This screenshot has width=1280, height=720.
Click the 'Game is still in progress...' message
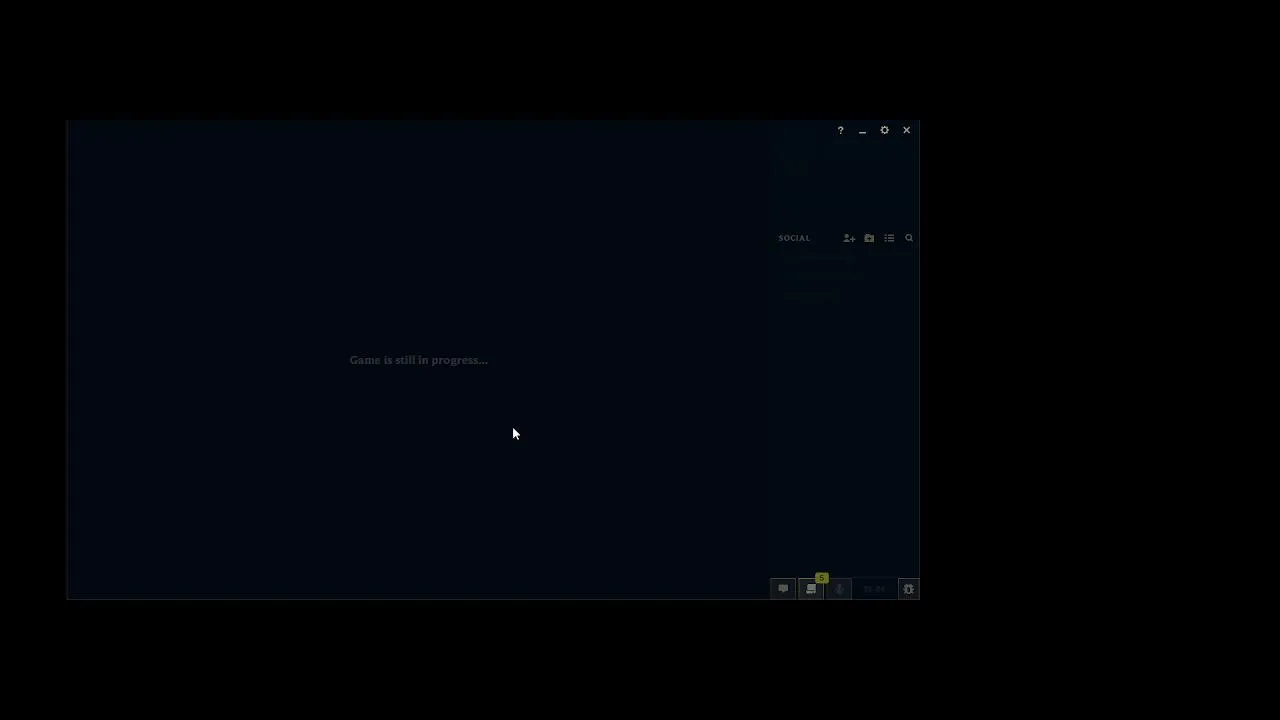pos(418,360)
